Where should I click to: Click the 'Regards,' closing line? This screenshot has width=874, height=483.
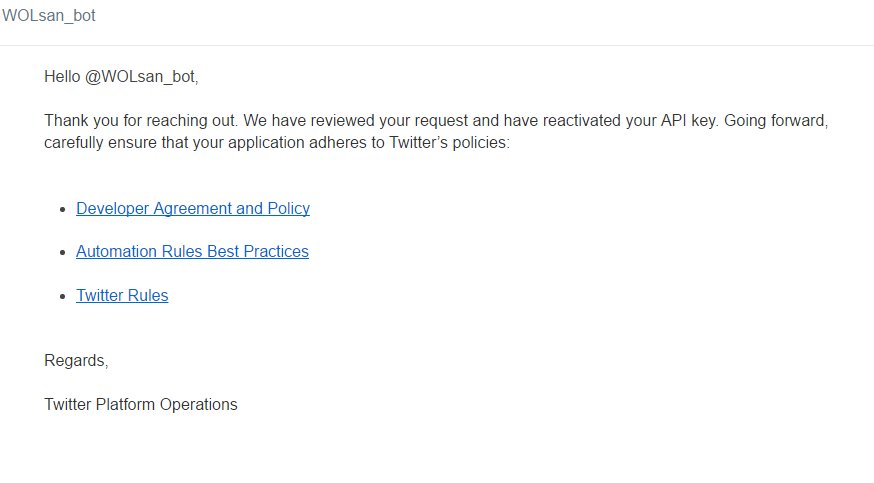(x=76, y=360)
